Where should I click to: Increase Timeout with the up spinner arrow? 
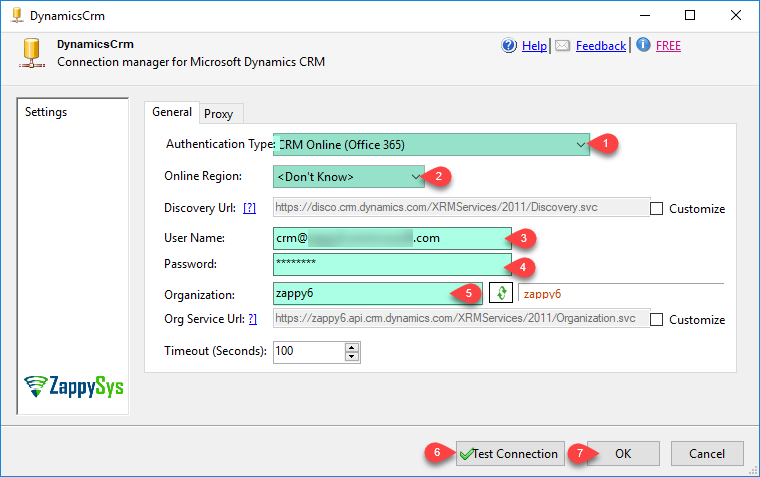point(352,347)
